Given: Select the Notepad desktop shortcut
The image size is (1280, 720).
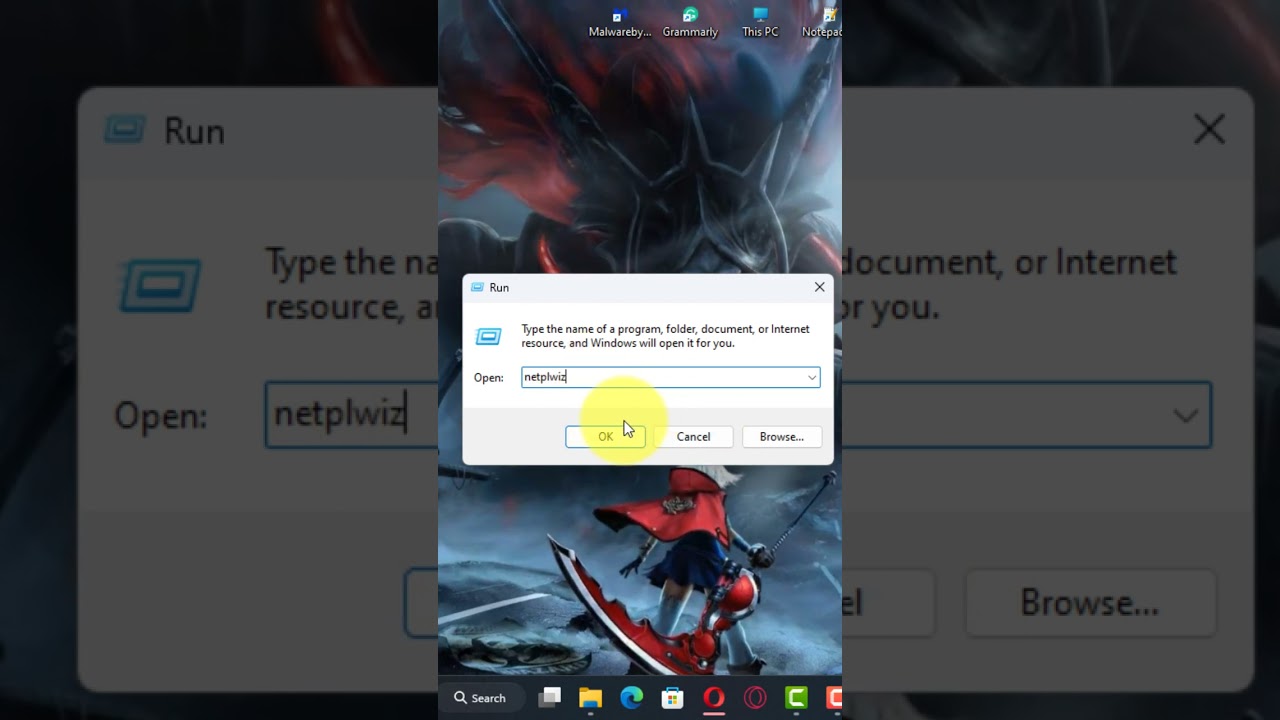Looking at the screenshot, I should click(824, 22).
